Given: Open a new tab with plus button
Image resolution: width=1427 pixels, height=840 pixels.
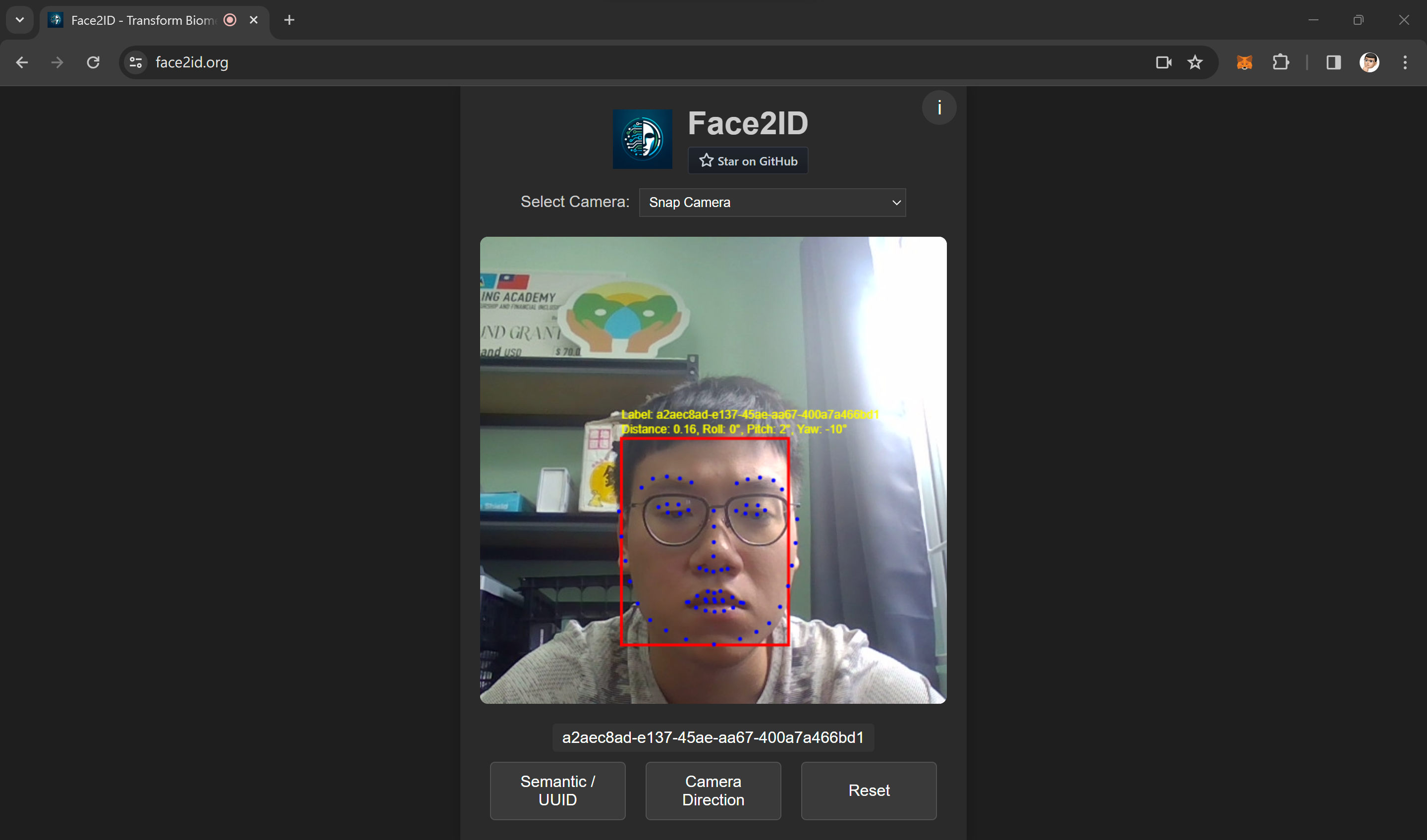Looking at the screenshot, I should (x=289, y=20).
